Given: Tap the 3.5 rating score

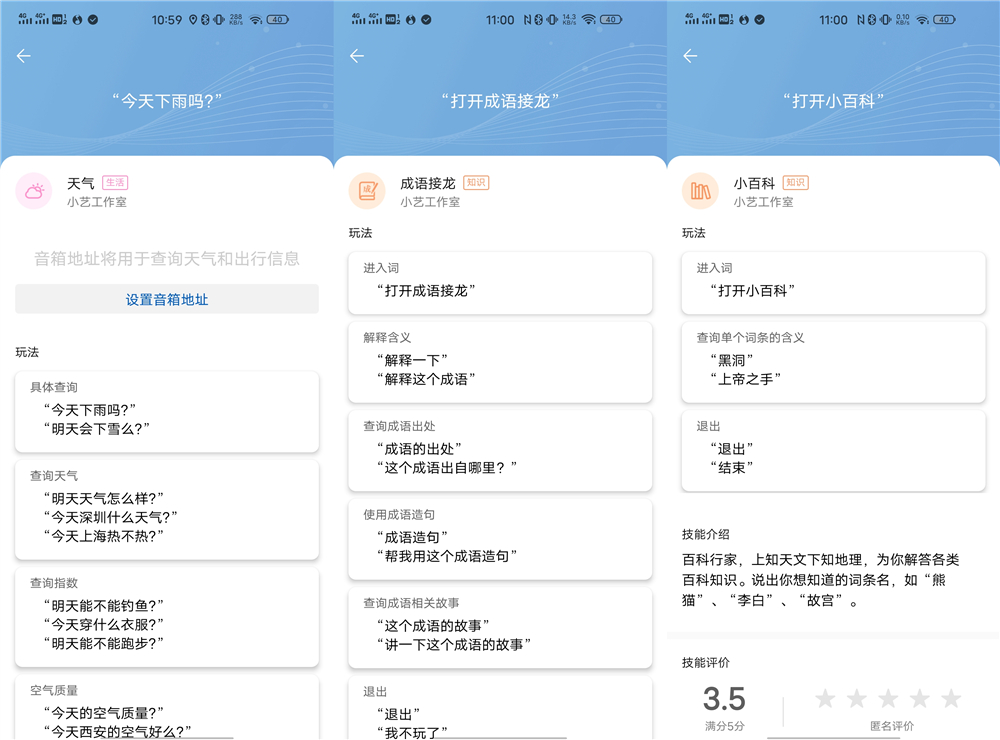Looking at the screenshot, I should coord(724,698).
